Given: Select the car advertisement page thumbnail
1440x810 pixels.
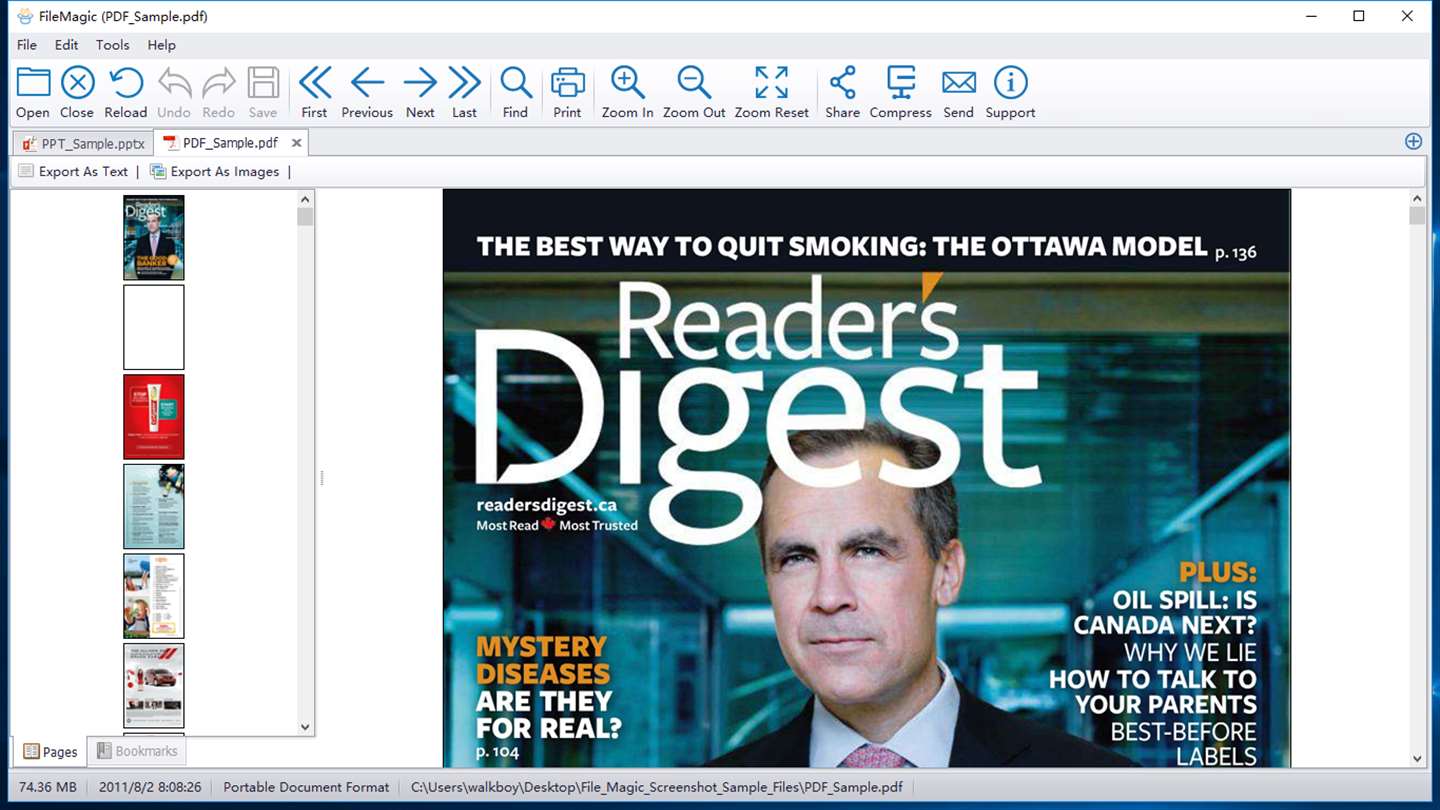Looking at the screenshot, I should point(154,685).
